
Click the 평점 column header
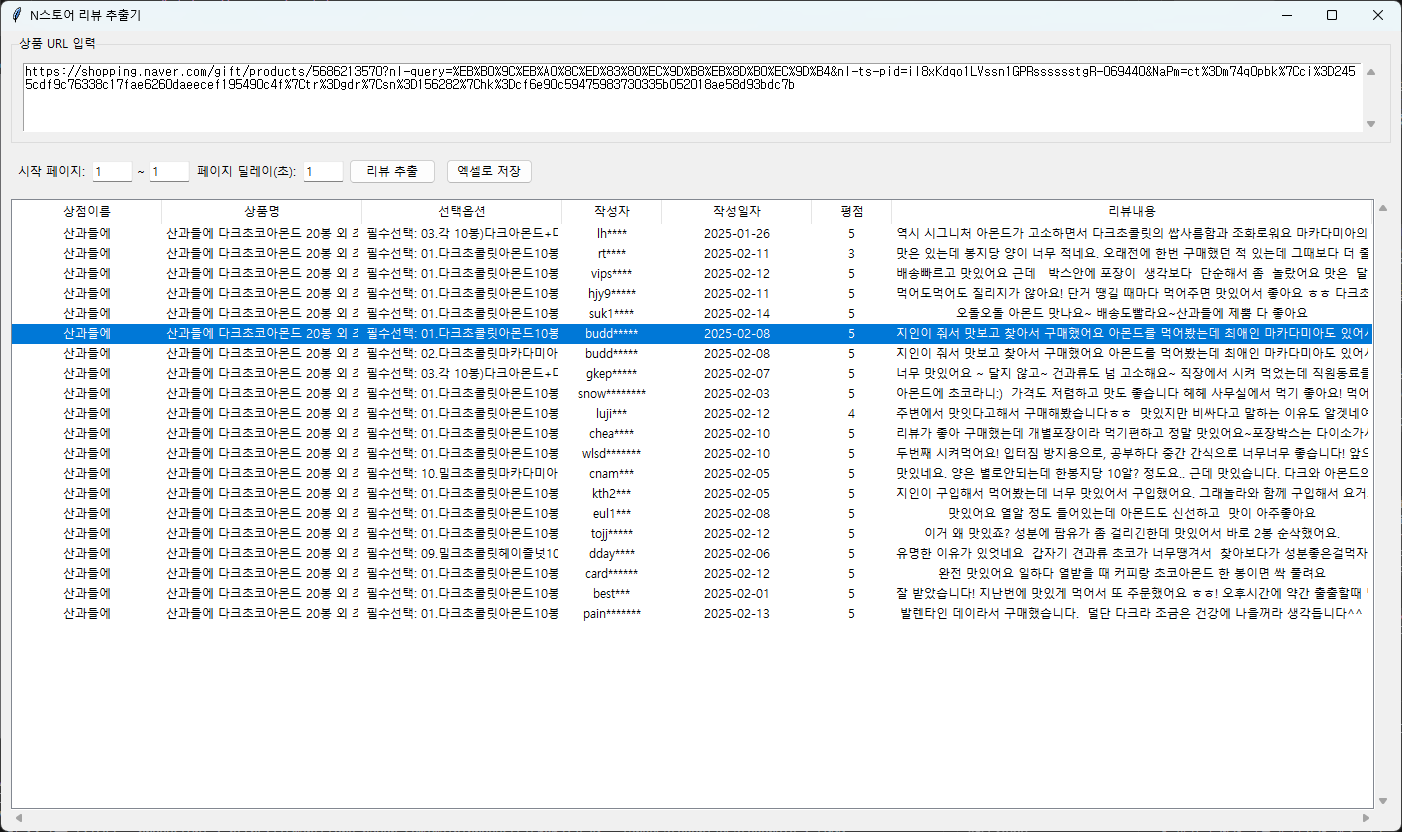[x=851, y=212]
